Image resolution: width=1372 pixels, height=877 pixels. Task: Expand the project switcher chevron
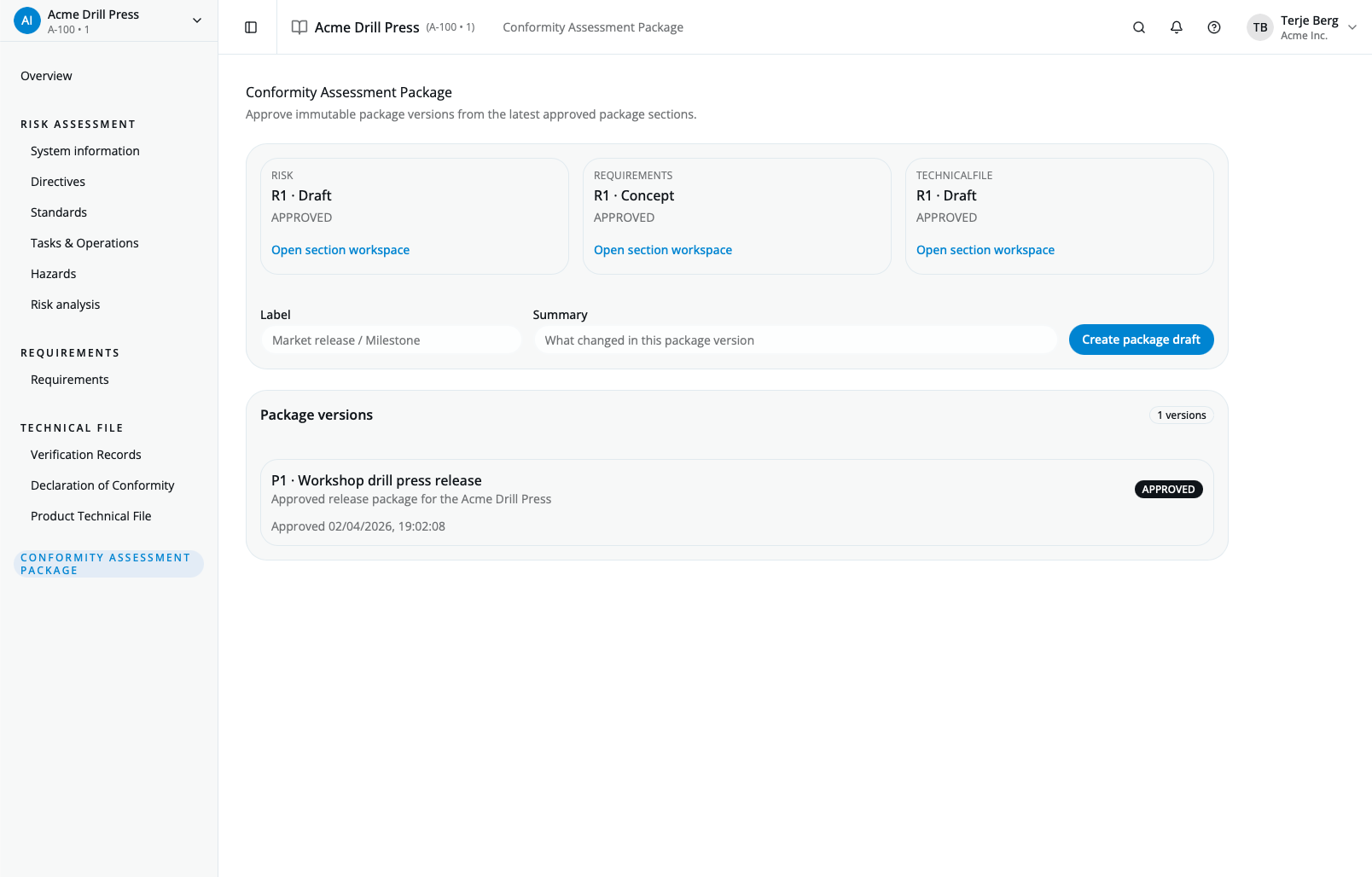pyautogui.click(x=197, y=20)
